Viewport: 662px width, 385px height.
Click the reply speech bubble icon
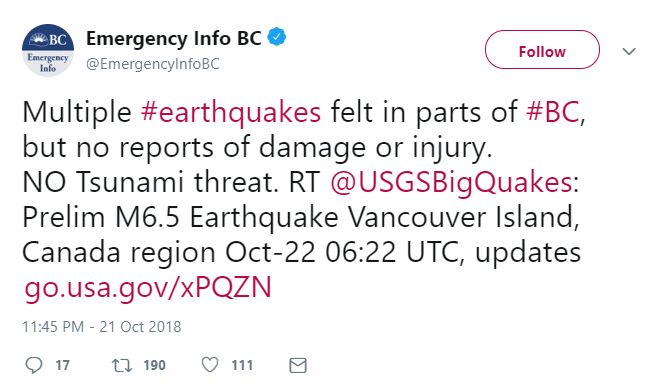pyautogui.click(x=34, y=365)
